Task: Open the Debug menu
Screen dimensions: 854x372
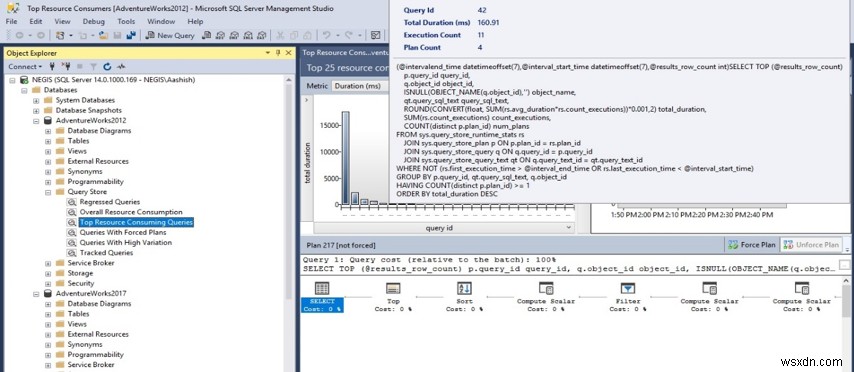Action: click(x=94, y=22)
